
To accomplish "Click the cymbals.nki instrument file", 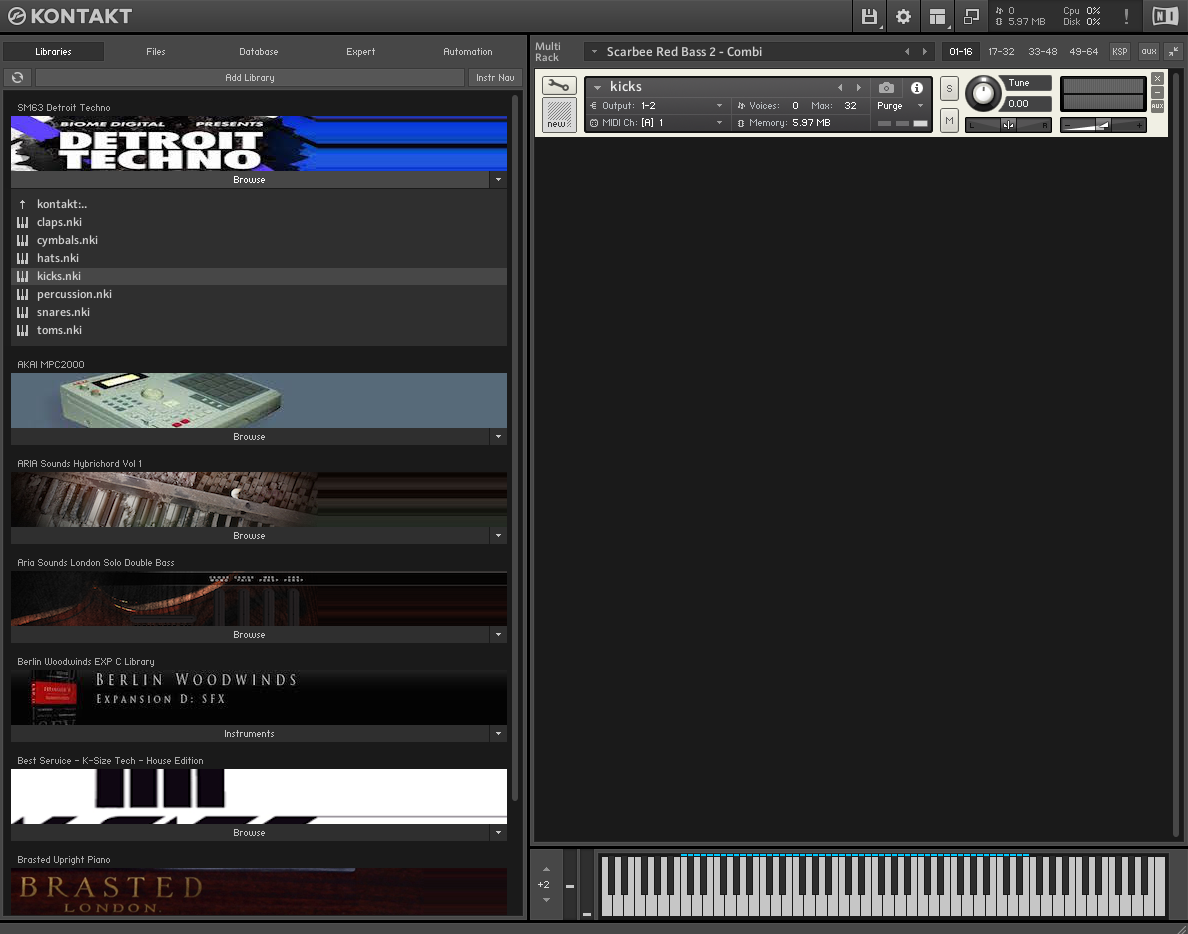I will point(259,240).
